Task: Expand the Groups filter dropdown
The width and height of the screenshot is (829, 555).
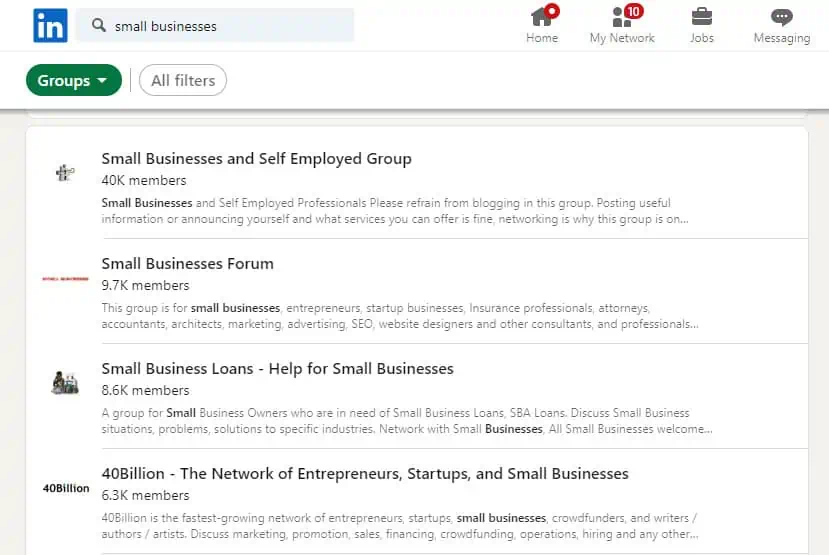Action: 73,80
